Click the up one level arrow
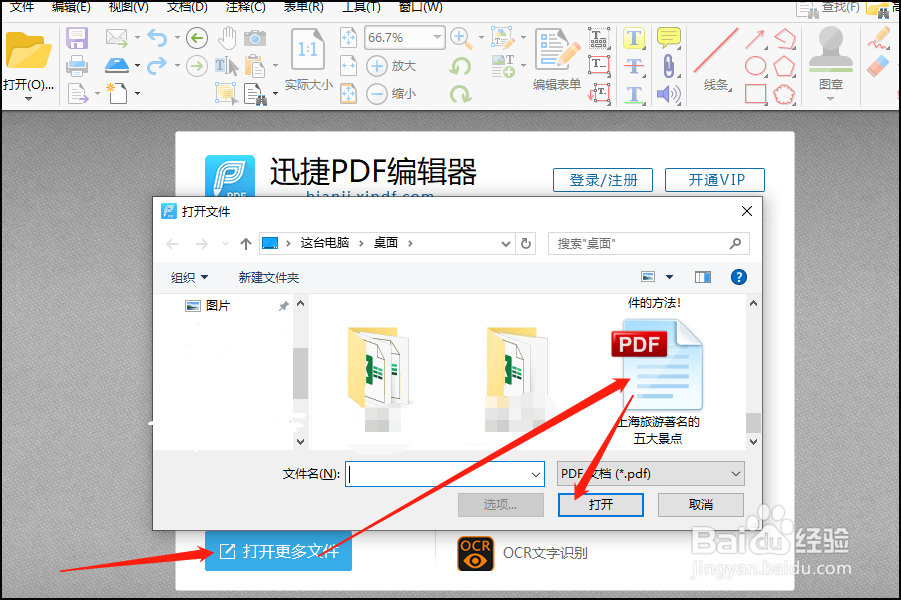 click(x=246, y=244)
